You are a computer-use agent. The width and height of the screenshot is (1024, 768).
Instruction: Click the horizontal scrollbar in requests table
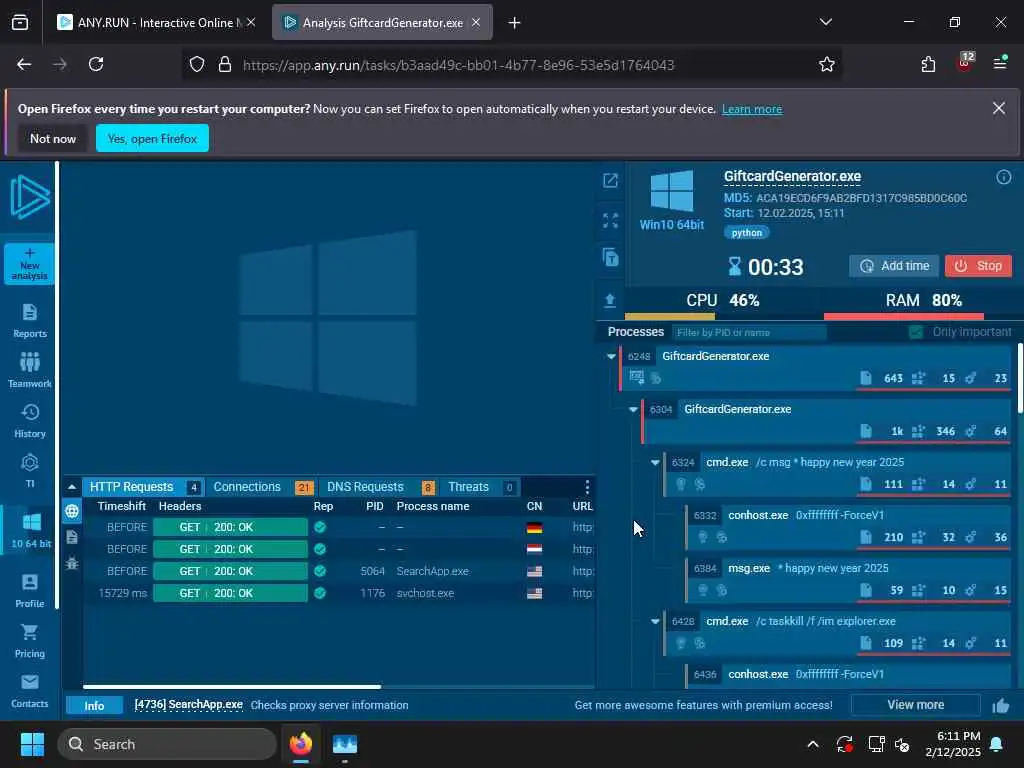(232, 687)
